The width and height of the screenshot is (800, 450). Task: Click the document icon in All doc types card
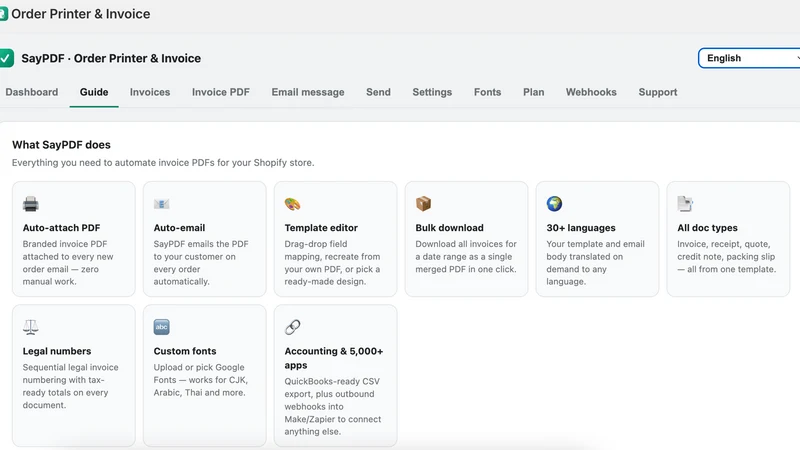pos(685,204)
